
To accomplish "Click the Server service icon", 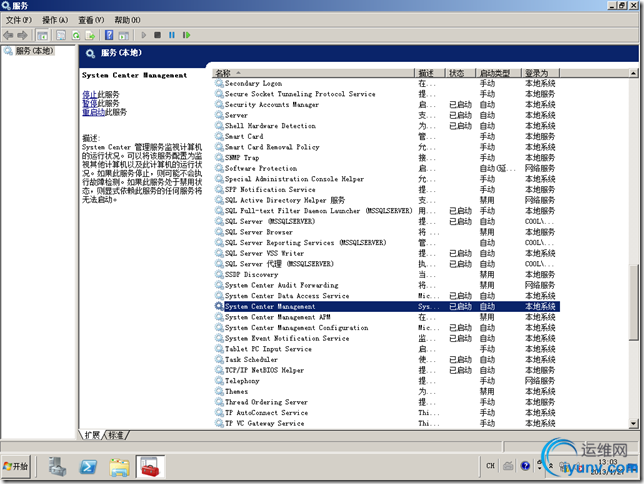I will 219,115.
